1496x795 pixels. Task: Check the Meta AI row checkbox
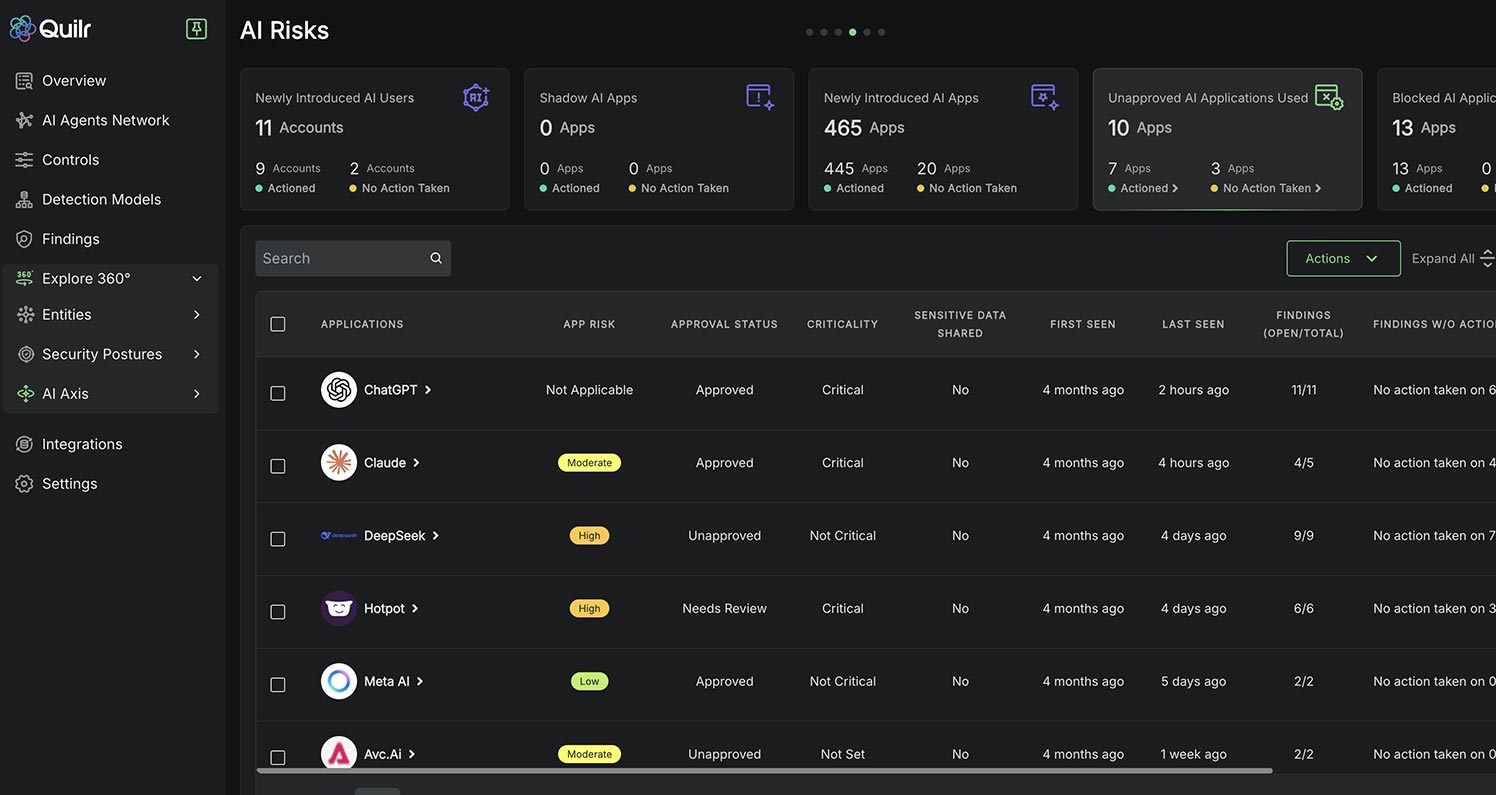click(x=278, y=685)
